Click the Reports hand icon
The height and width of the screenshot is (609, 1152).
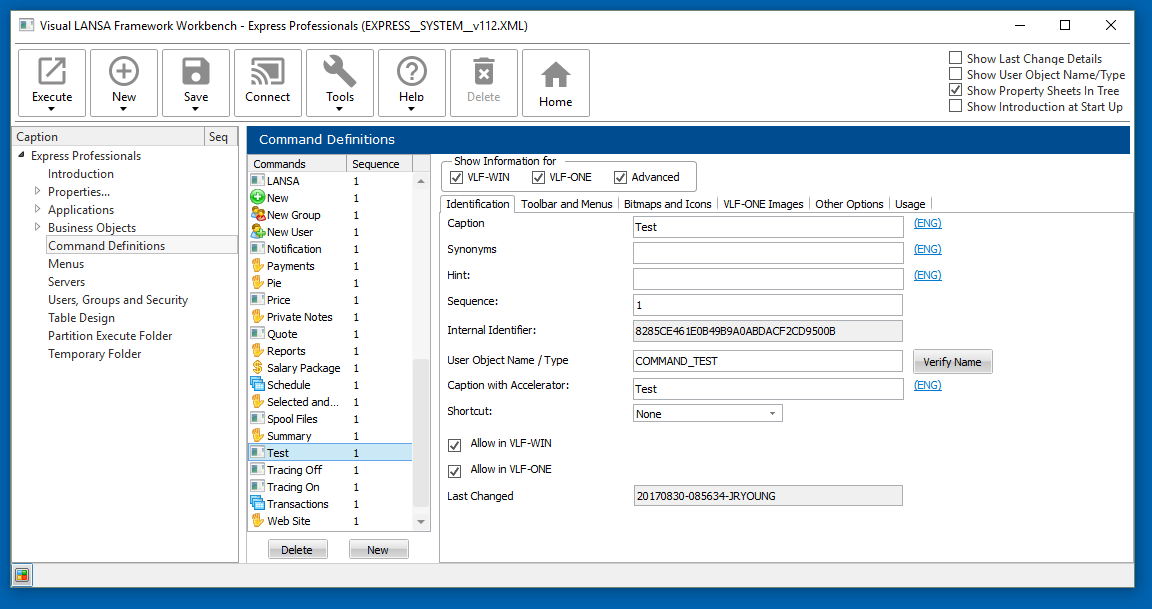coord(257,350)
